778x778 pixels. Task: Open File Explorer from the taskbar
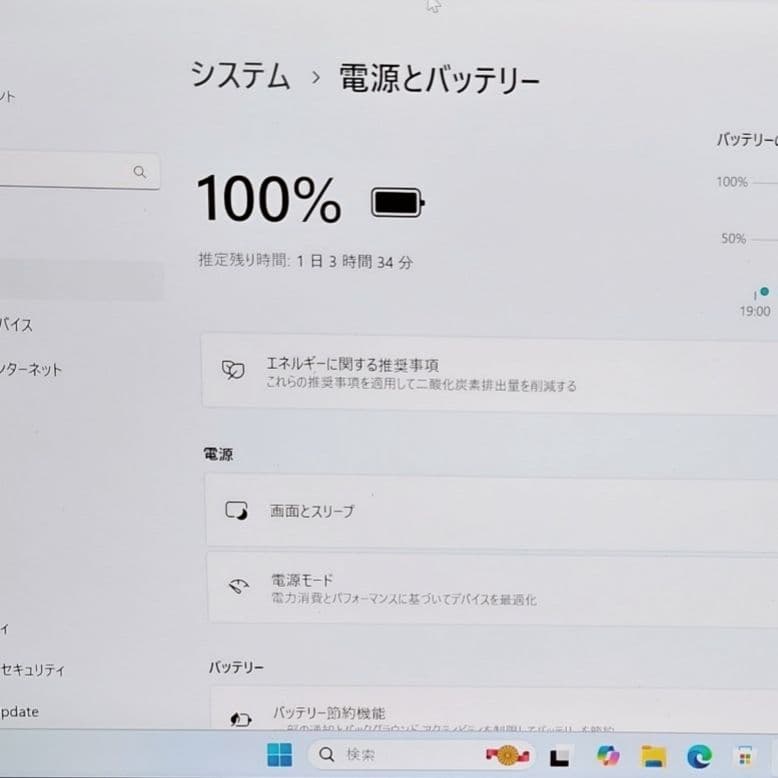(653, 756)
